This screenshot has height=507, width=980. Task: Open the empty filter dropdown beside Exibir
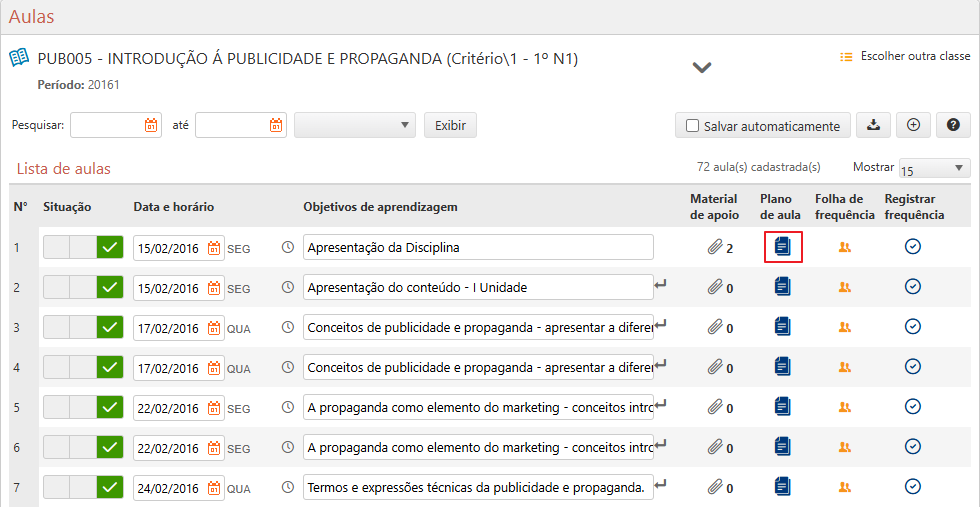[x=354, y=125]
